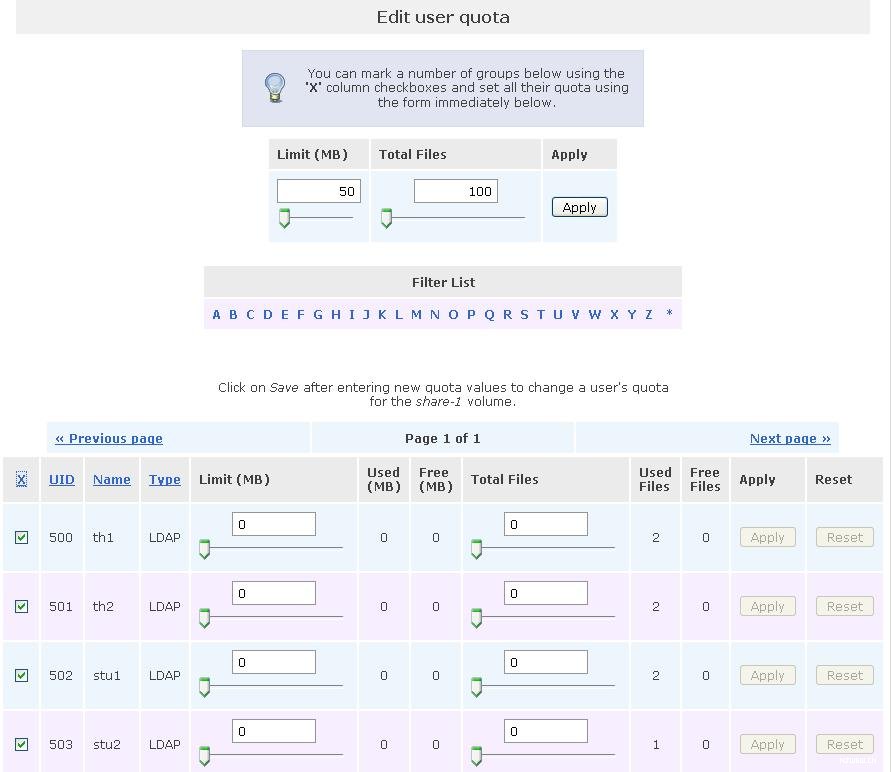Filter the list by letter Z
This screenshot has width=891, height=772.
(648, 314)
